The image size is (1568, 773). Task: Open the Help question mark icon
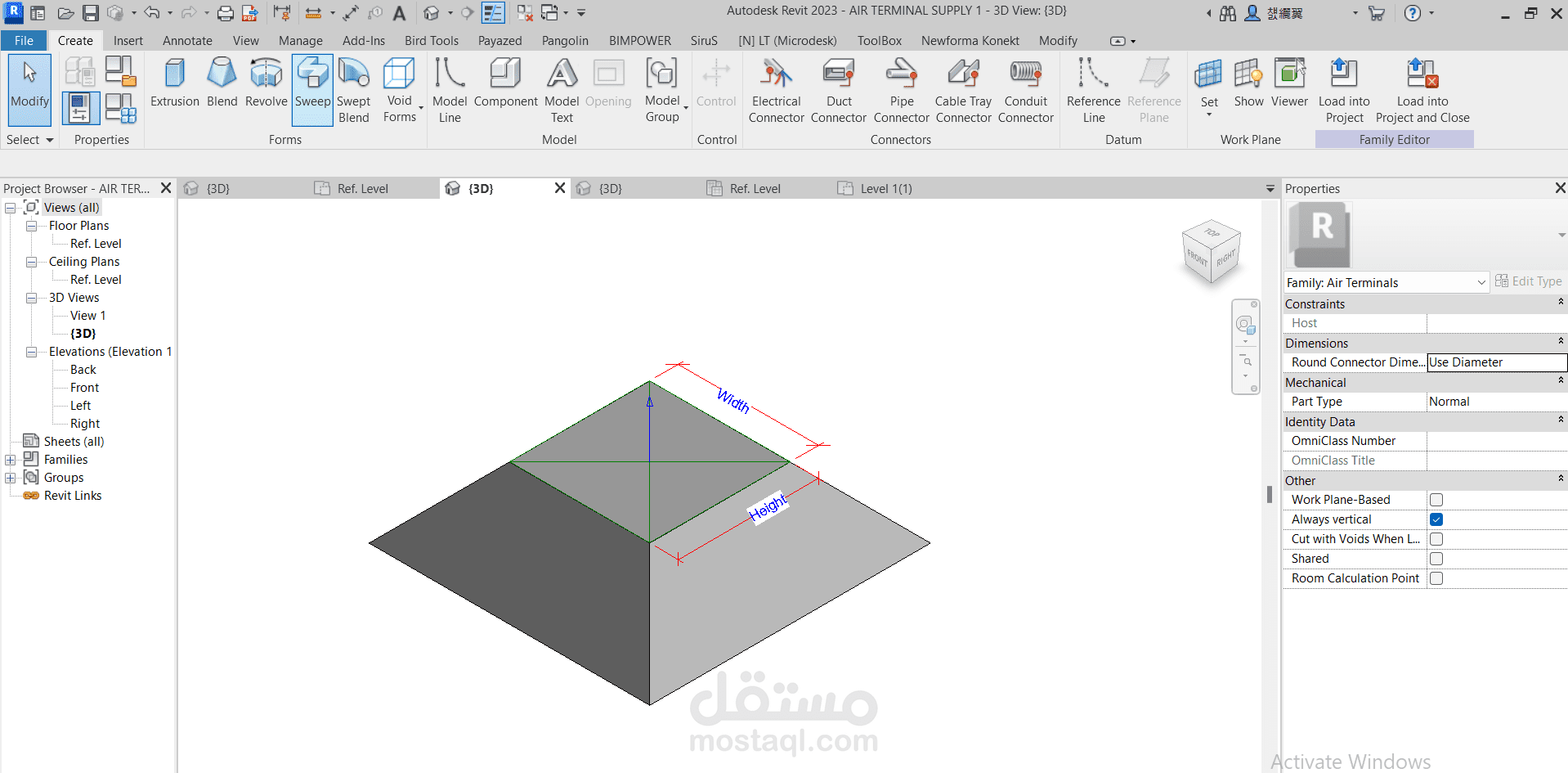coord(1413,13)
